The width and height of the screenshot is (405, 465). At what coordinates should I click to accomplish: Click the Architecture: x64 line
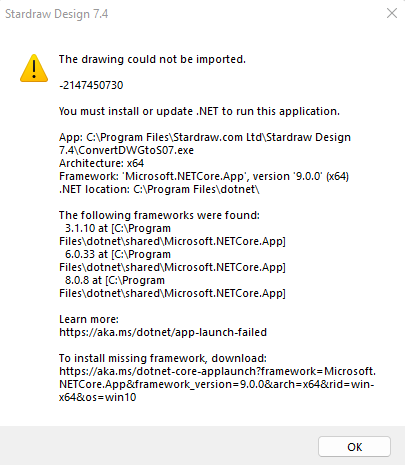(101, 163)
